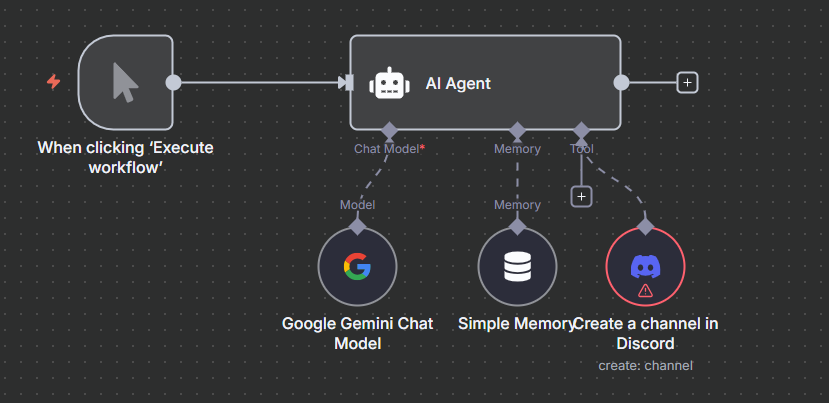
Task: Open the Simple Memory database node
Action: coord(517,267)
